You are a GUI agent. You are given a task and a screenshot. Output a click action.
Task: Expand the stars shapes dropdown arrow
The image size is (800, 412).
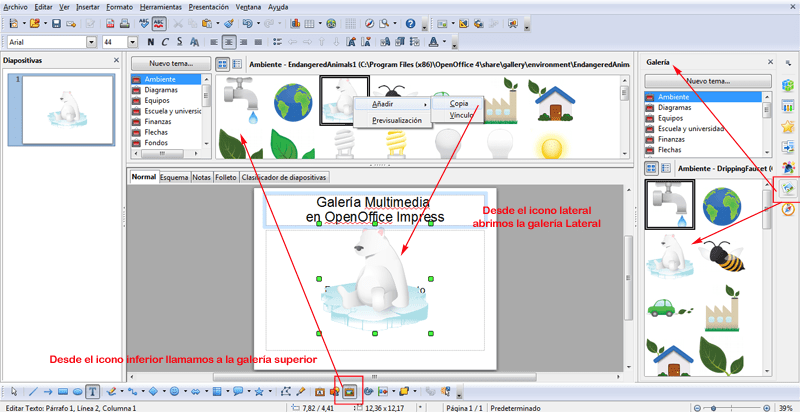(270, 392)
